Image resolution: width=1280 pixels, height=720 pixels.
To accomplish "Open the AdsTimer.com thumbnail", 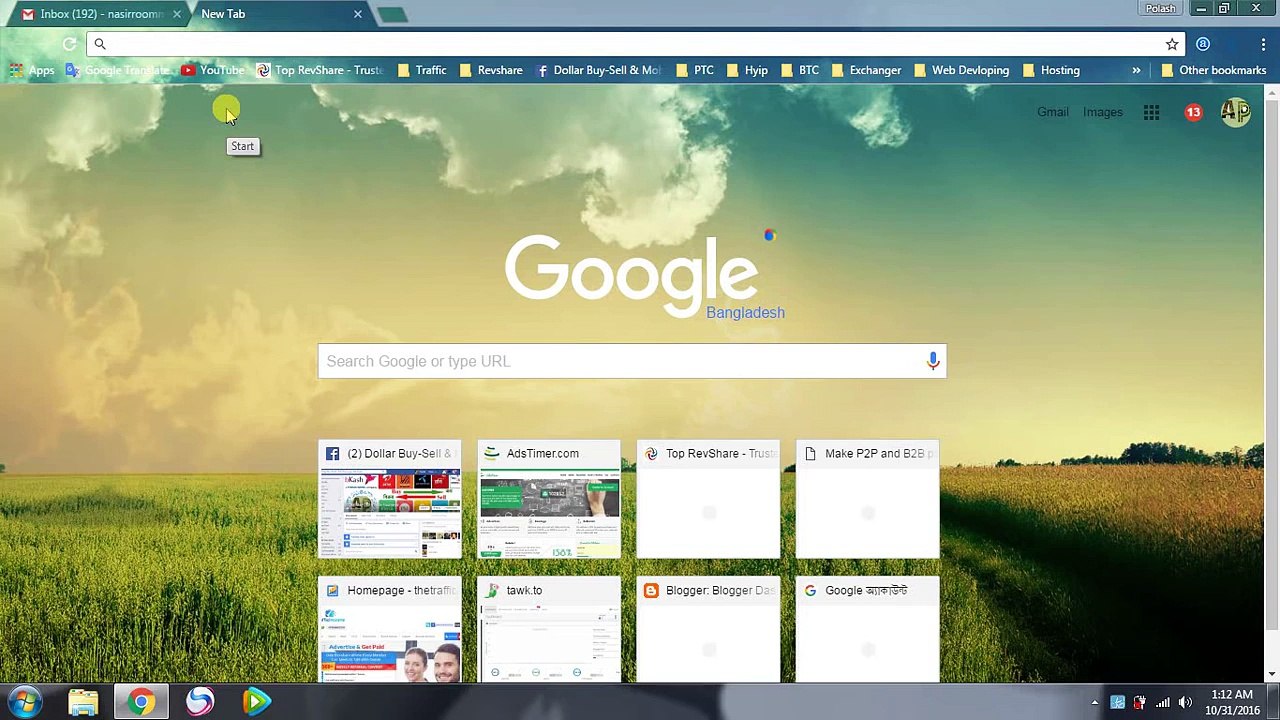I will (549, 498).
